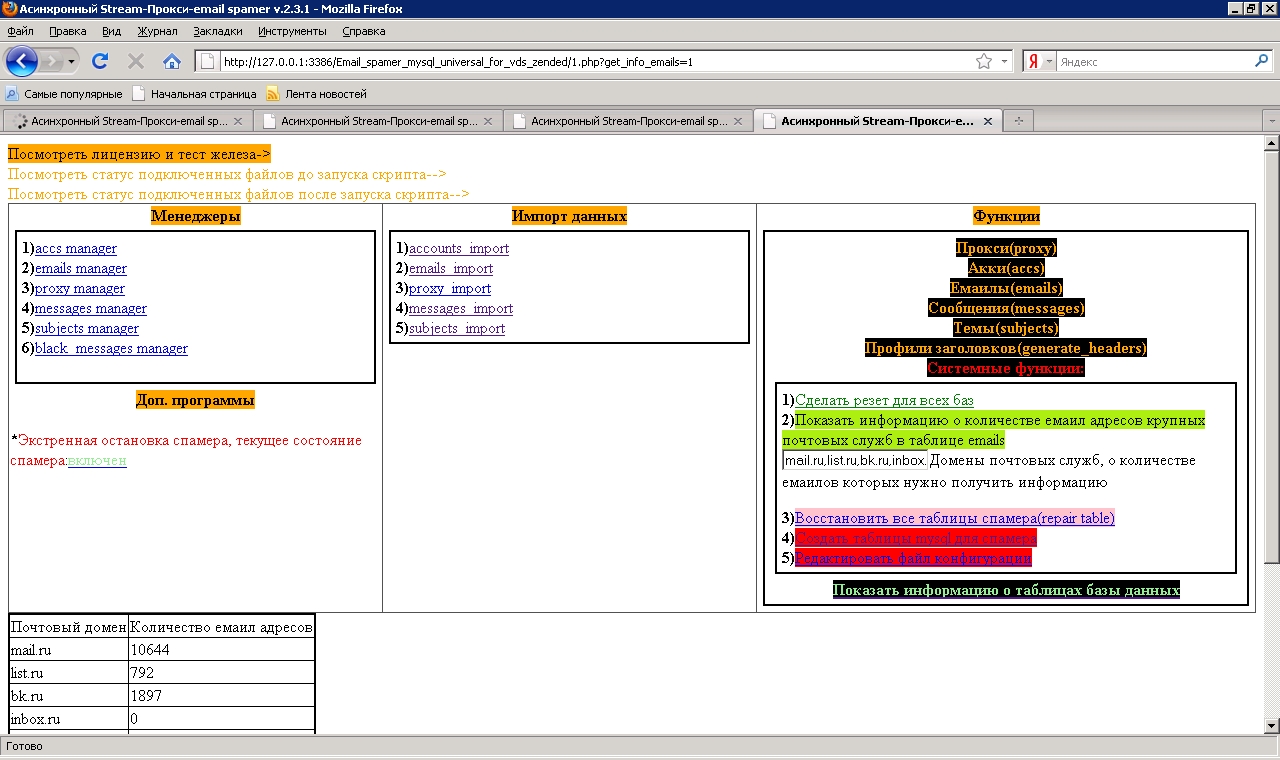The height and width of the screenshot is (760, 1280).
Task: Click the URL address field
Action: [x=595, y=61]
